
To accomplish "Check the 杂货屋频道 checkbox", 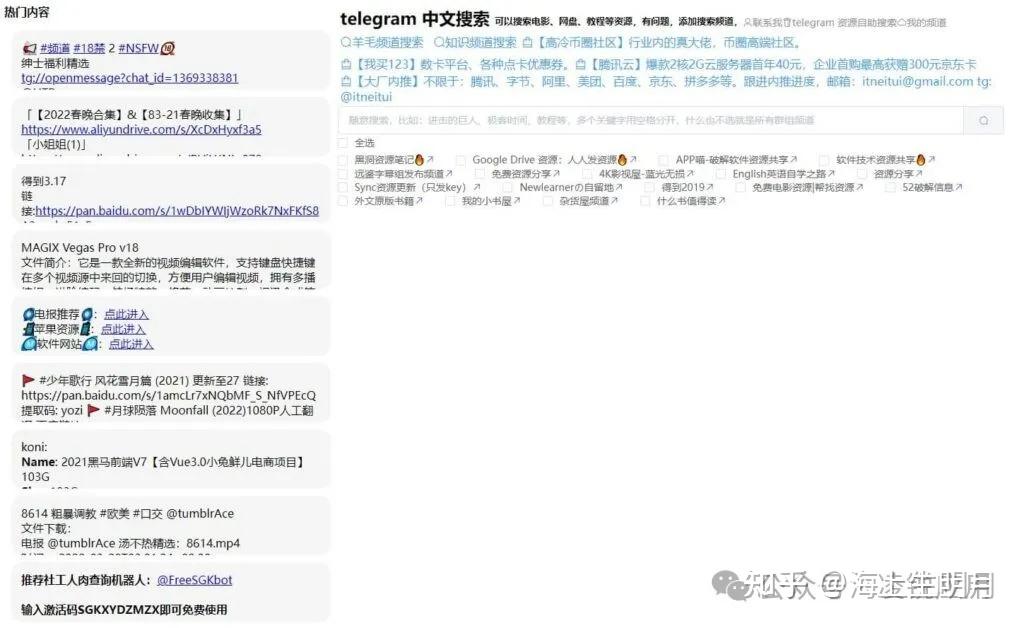I will [x=548, y=201].
